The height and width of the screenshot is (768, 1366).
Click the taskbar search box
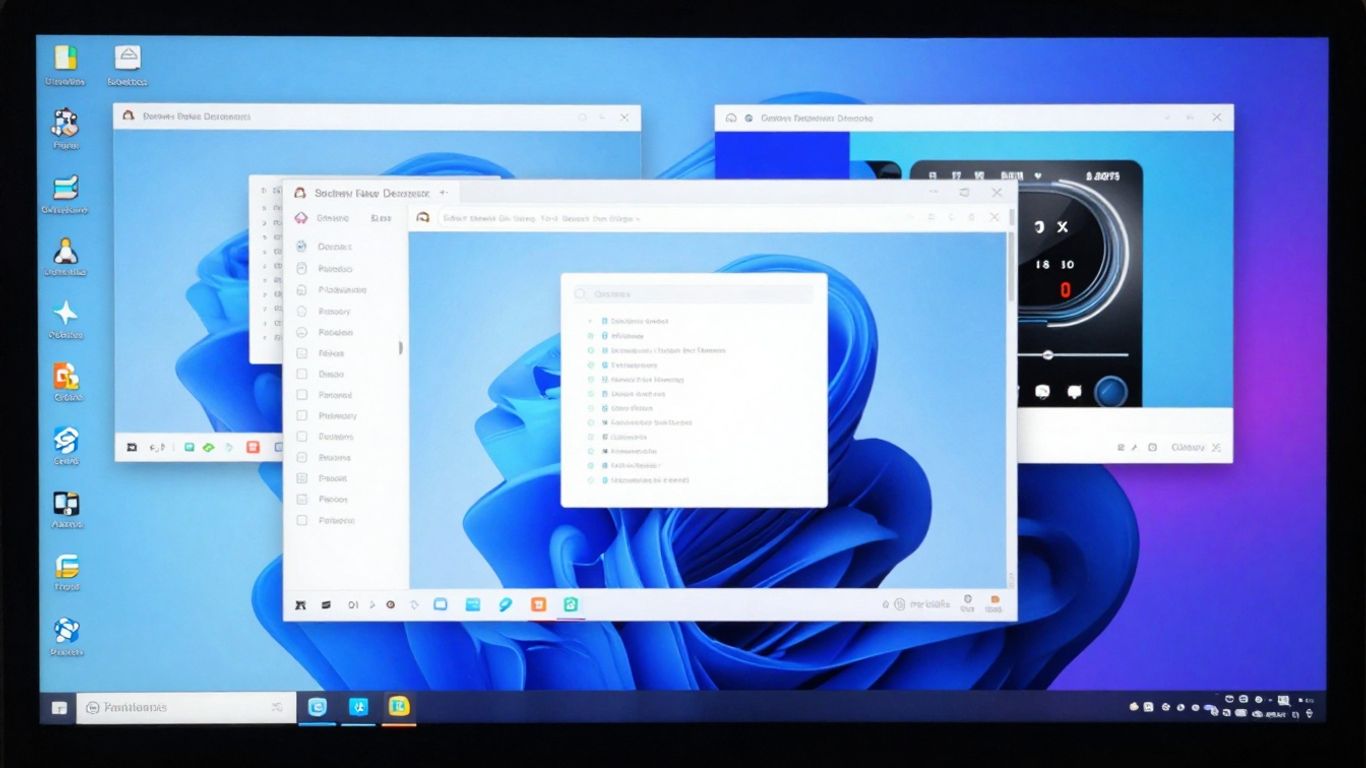pyautogui.click(x=186, y=707)
